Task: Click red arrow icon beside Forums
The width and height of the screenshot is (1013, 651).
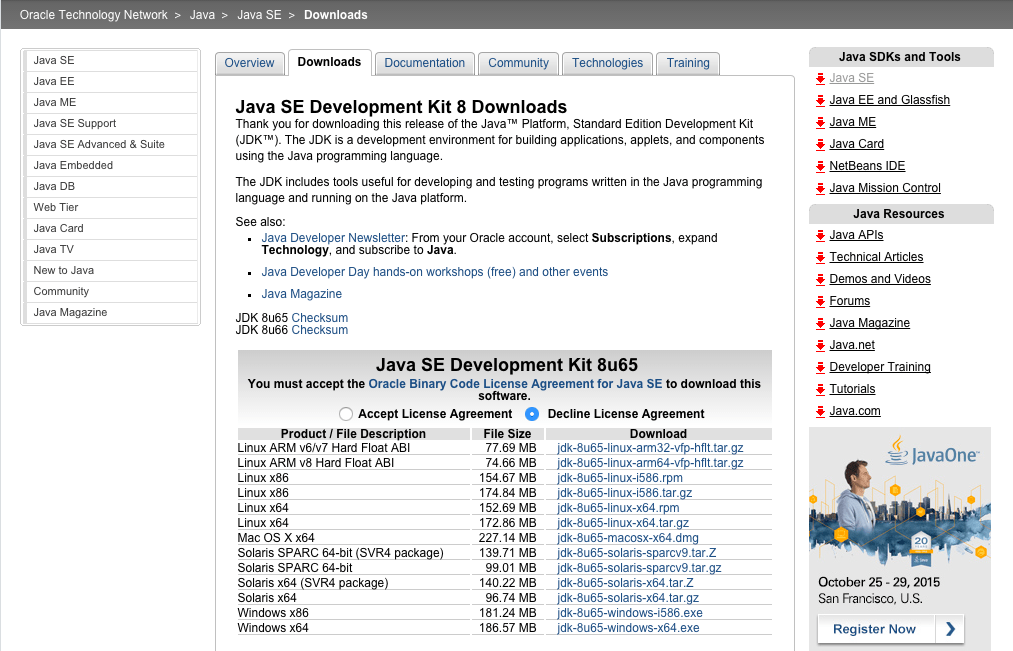Action: click(820, 302)
